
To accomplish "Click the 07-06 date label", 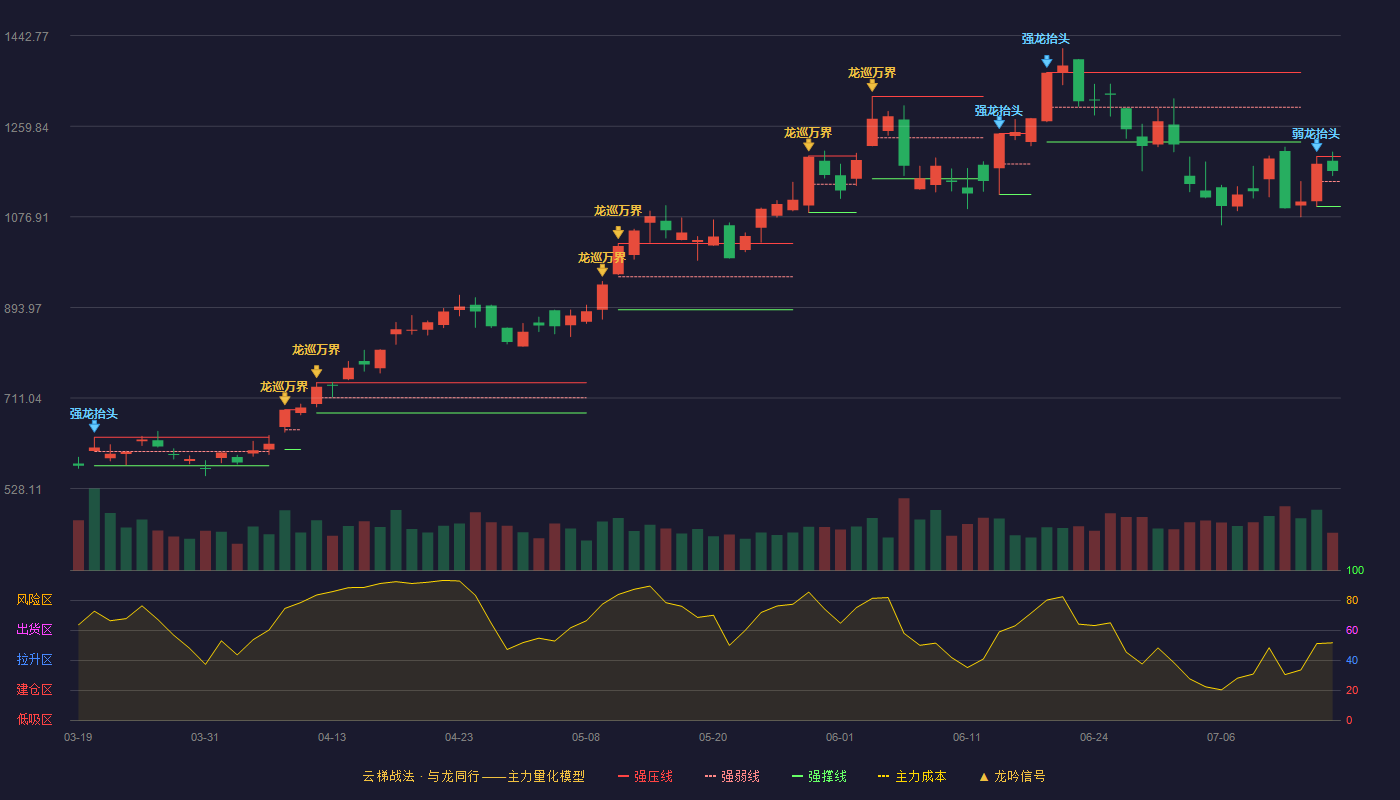I will [x=1221, y=737].
